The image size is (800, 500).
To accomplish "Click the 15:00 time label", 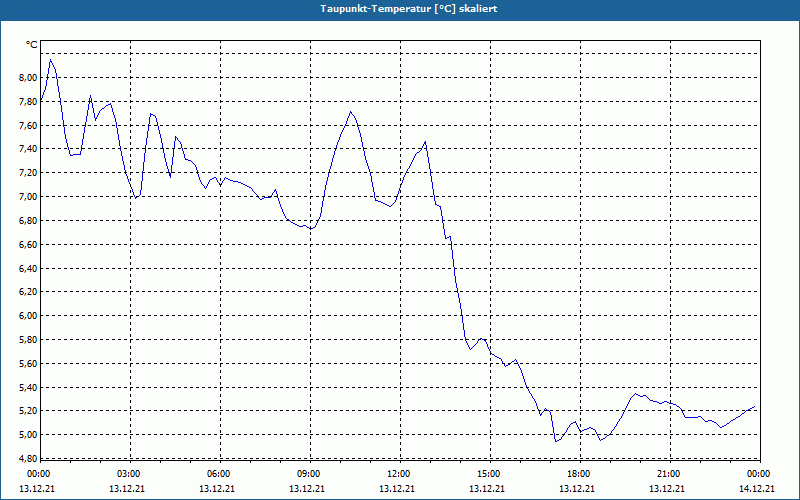I will pos(489,474).
